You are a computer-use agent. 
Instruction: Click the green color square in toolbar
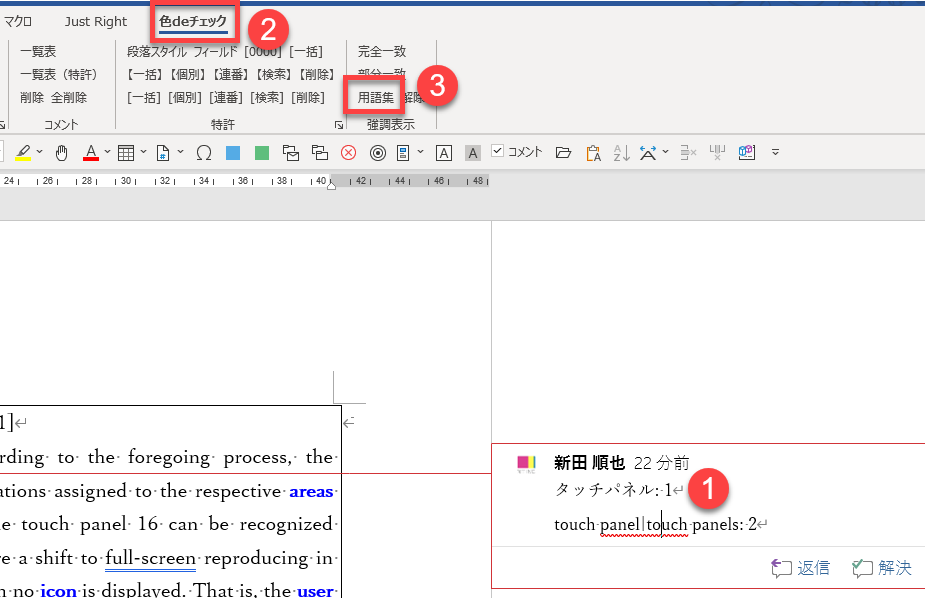point(262,153)
